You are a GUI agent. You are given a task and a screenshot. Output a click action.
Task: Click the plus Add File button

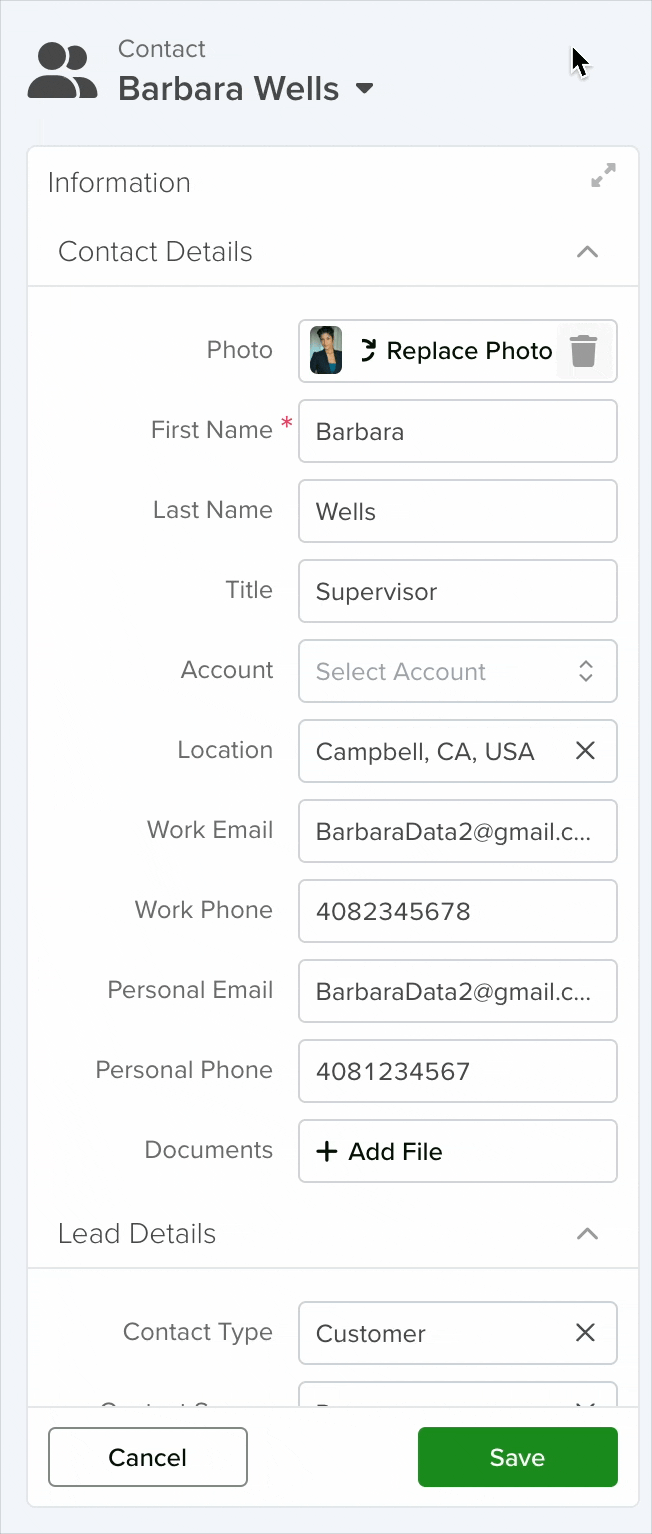458,1151
